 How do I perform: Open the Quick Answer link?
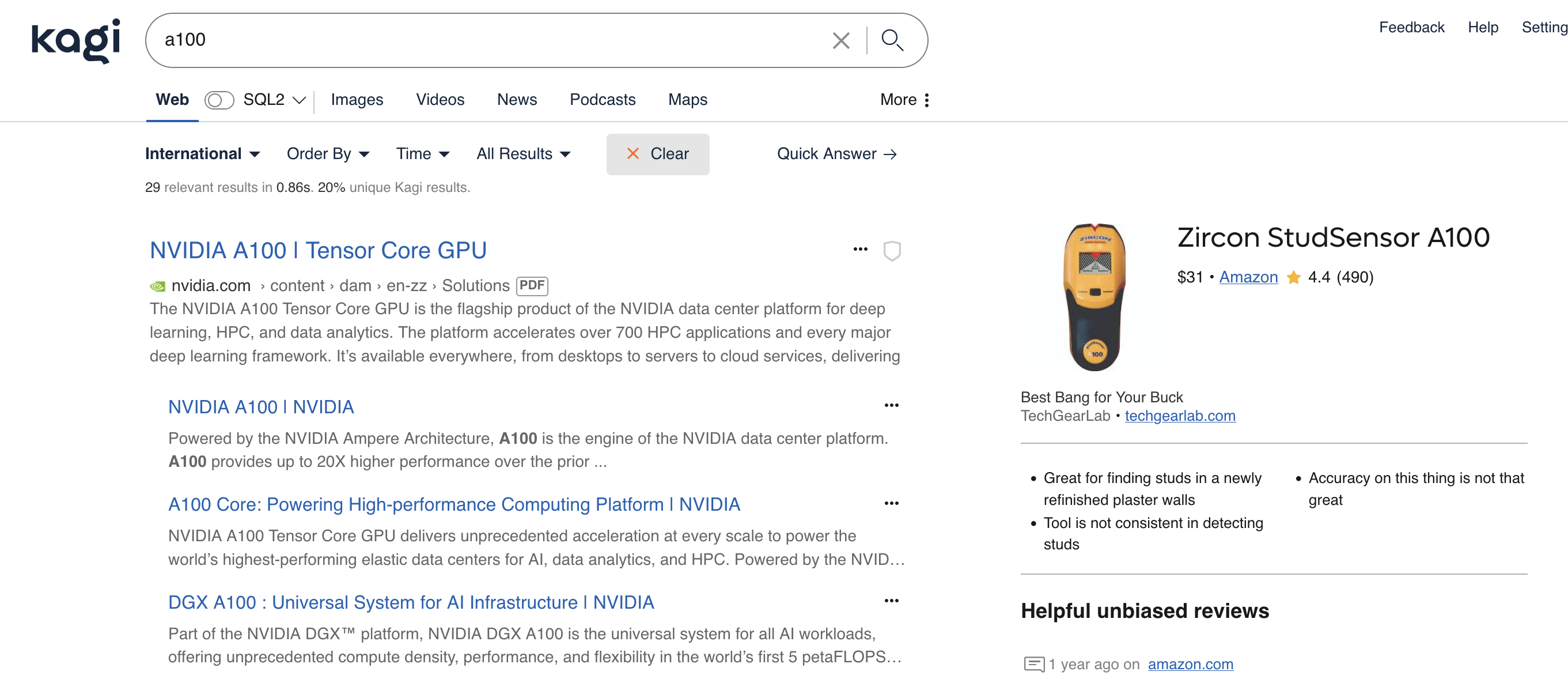(836, 154)
